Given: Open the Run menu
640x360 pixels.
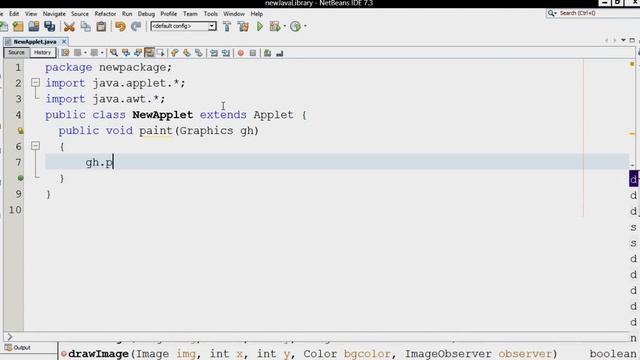Looking at the screenshot, I should coord(127,14).
